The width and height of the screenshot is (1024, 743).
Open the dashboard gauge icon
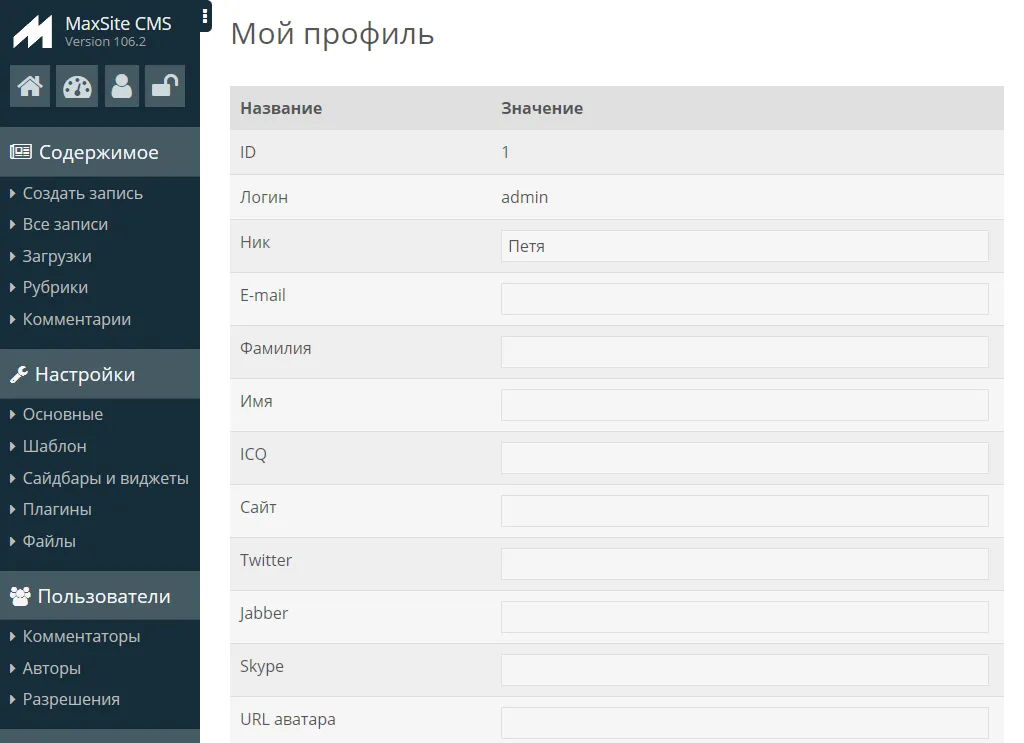tap(77, 86)
